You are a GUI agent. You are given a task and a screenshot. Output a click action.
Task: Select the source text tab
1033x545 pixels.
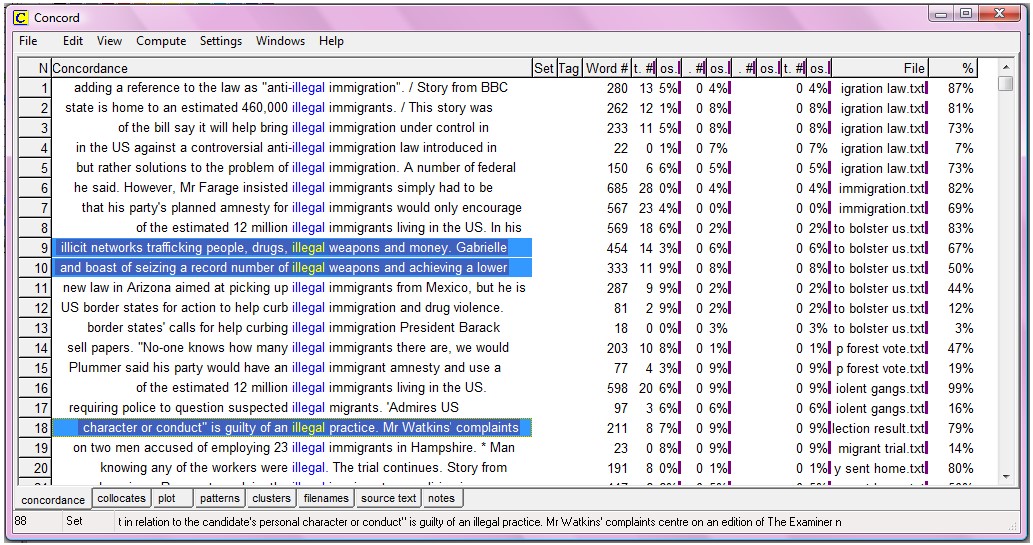(388, 498)
